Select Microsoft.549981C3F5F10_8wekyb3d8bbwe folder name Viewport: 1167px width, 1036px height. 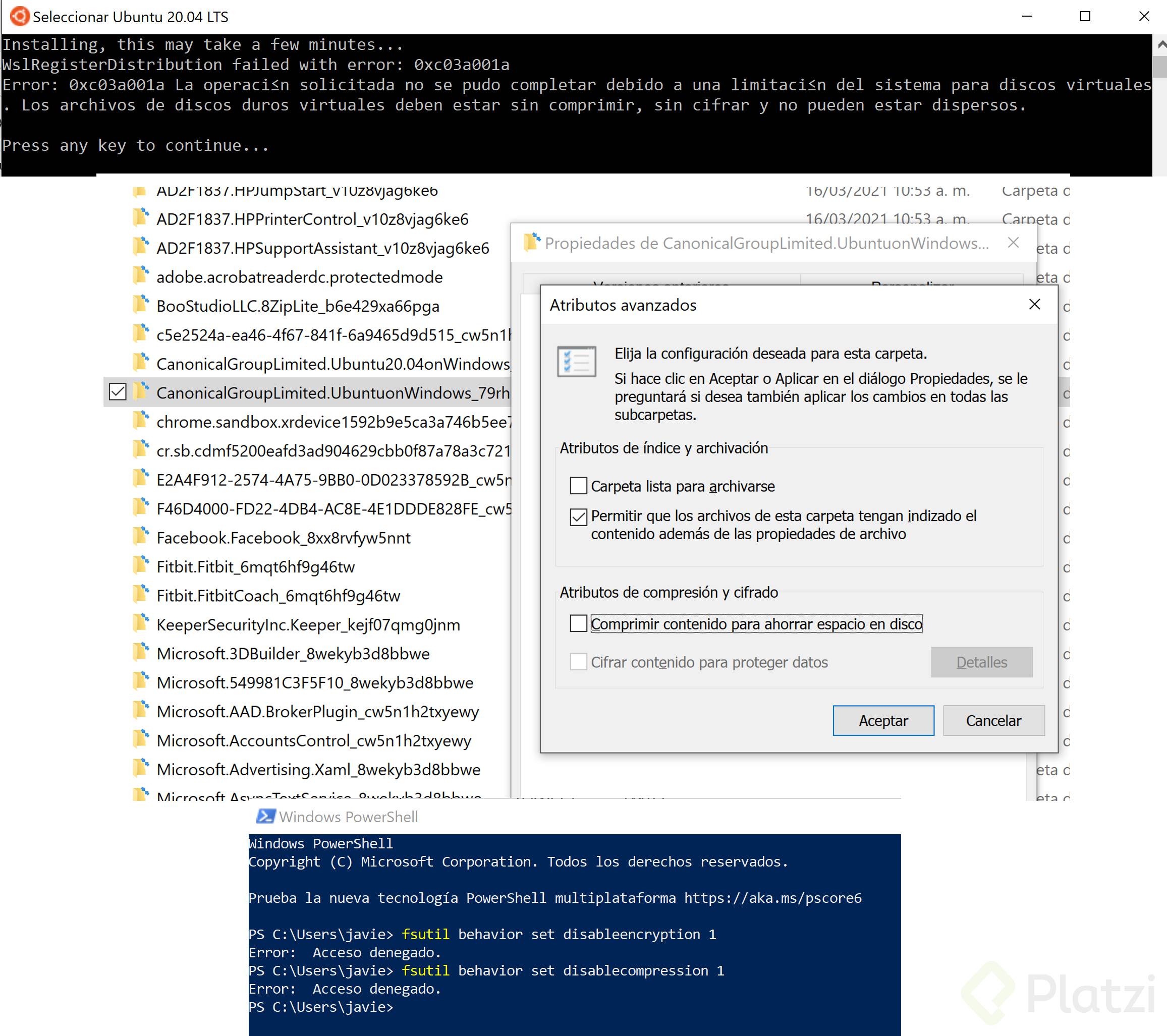(315, 683)
